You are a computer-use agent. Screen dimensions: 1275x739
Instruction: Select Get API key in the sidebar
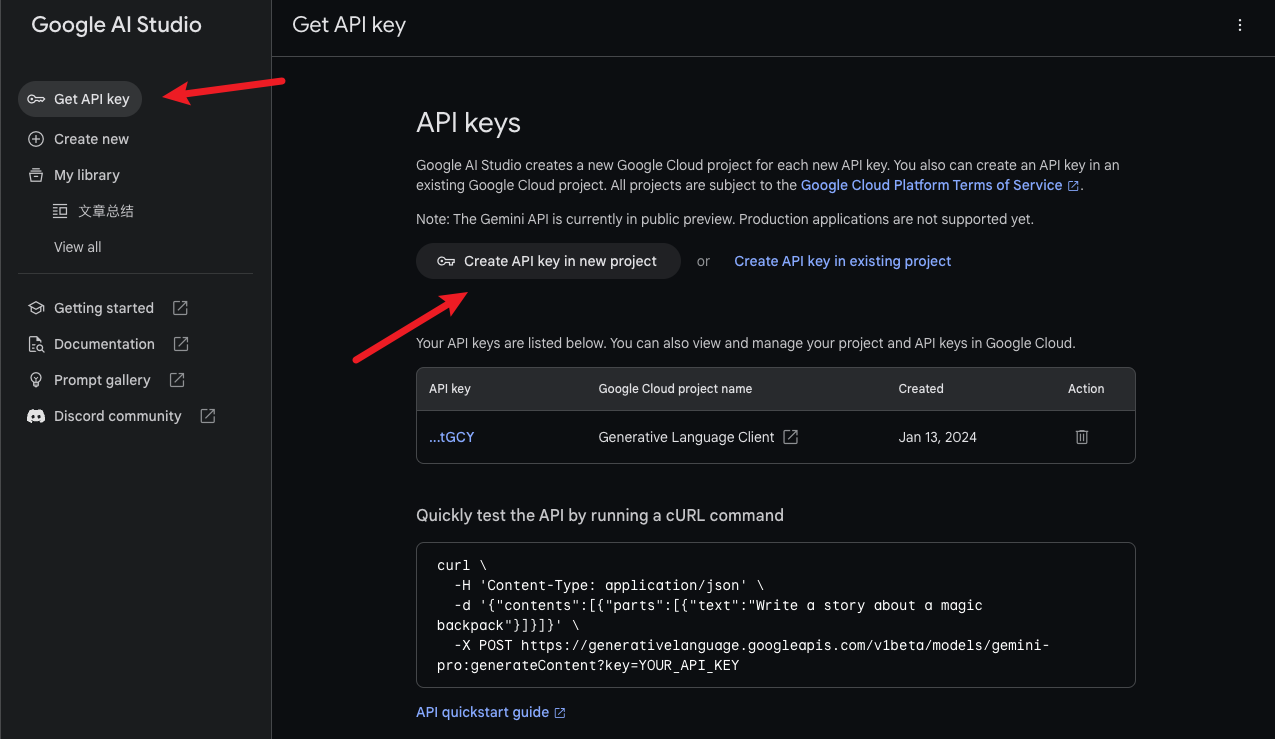[80, 99]
